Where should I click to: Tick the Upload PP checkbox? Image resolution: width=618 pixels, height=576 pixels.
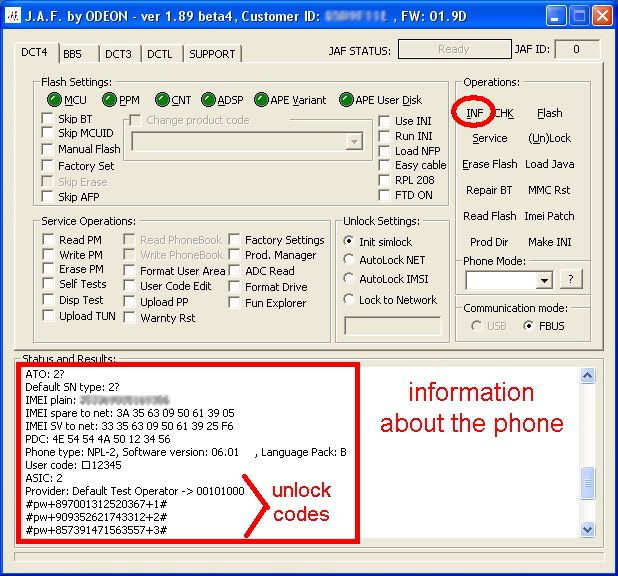click(x=129, y=302)
